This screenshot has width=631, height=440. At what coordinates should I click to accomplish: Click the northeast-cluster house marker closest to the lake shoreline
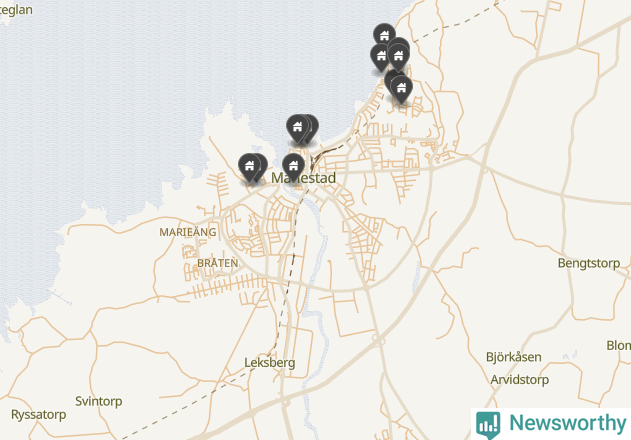(381, 58)
